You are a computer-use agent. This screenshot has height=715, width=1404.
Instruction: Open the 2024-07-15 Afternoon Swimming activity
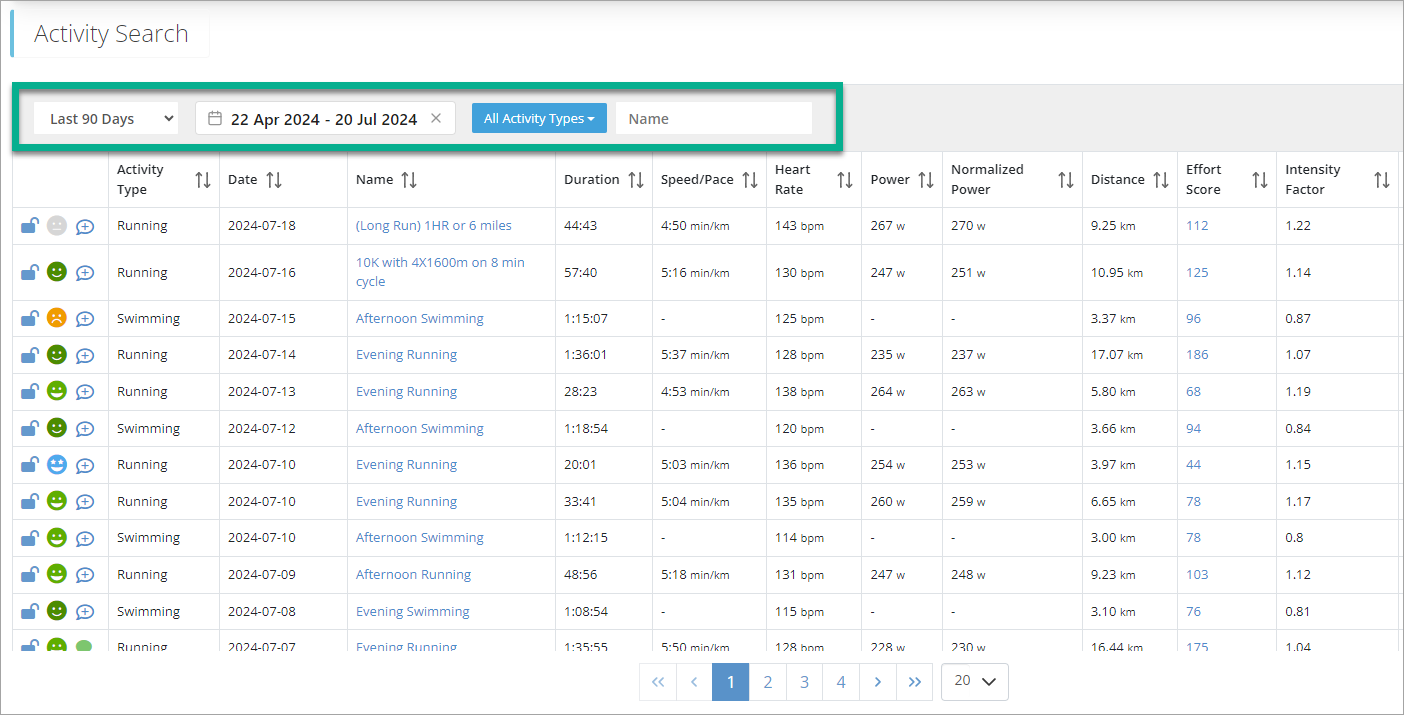(420, 318)
